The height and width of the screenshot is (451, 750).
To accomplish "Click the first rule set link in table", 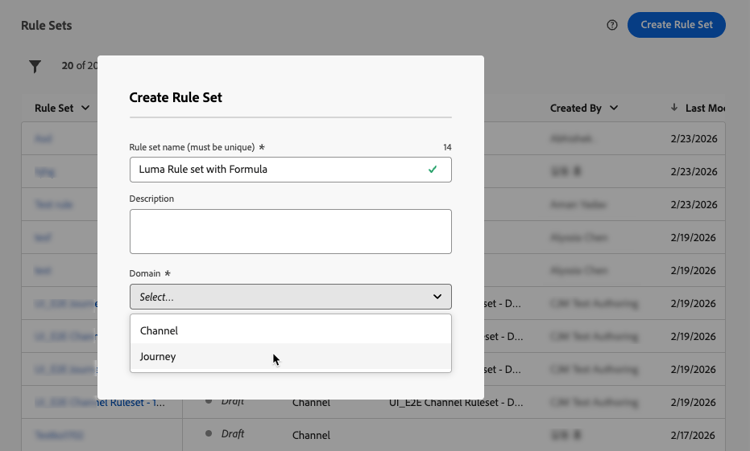I will pyautogui.click(x=43, y=140).
